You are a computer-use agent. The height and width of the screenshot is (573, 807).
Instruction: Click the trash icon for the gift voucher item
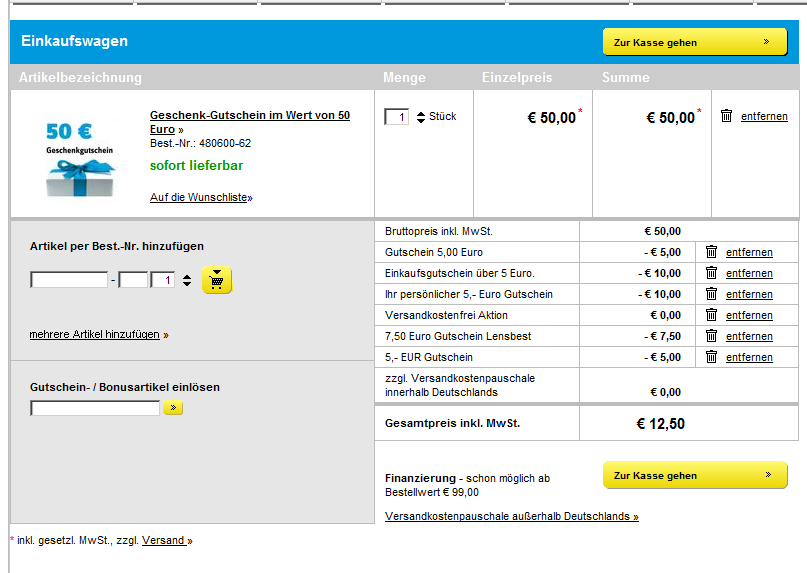[726, 116]
